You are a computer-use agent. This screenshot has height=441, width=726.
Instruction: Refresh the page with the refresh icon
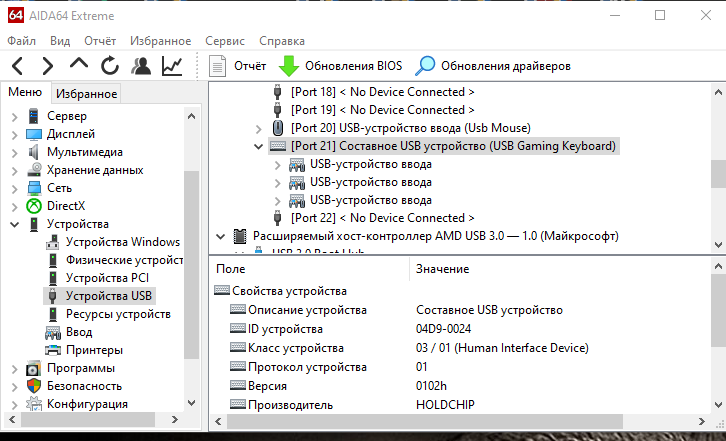point(110,66)
